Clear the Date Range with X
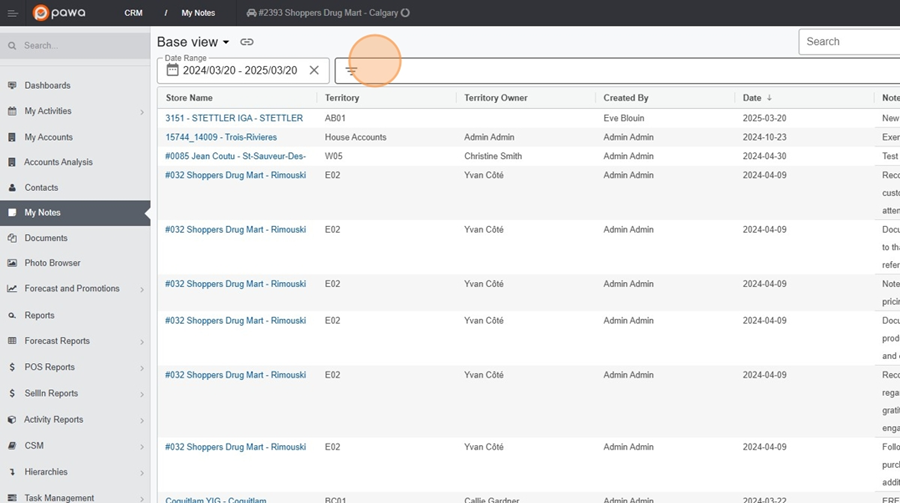The height and width of the screenshot is (503, 900). (x=314, y=70)
